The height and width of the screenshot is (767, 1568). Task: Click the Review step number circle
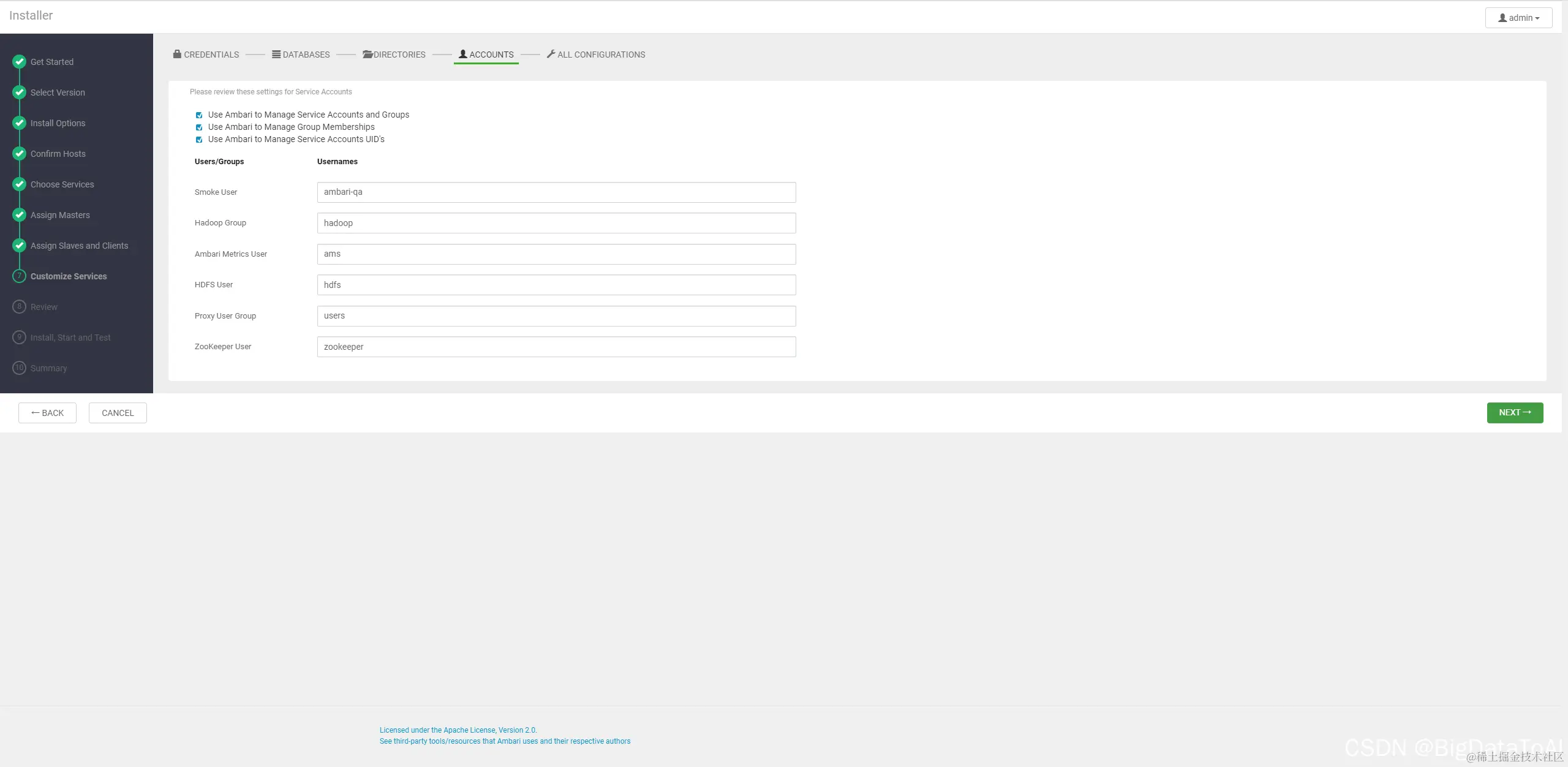pos(20,306)
